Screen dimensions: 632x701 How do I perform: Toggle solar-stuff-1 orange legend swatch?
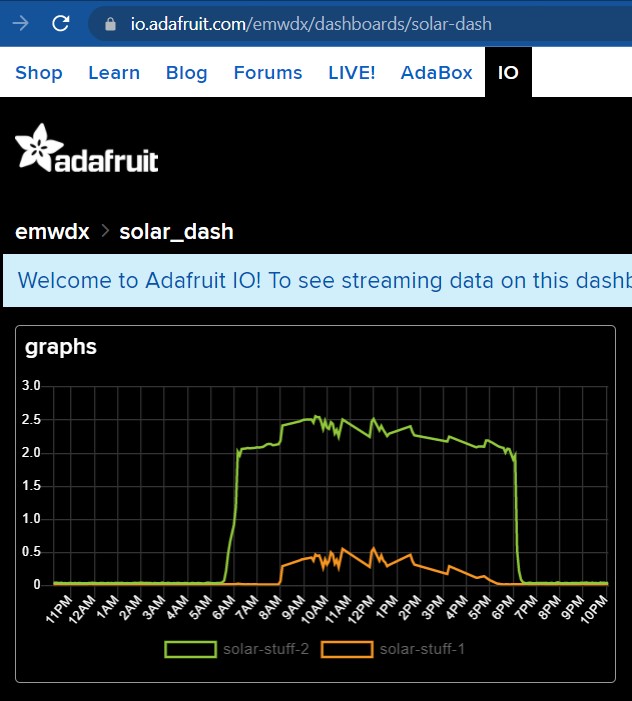[347, 649]
